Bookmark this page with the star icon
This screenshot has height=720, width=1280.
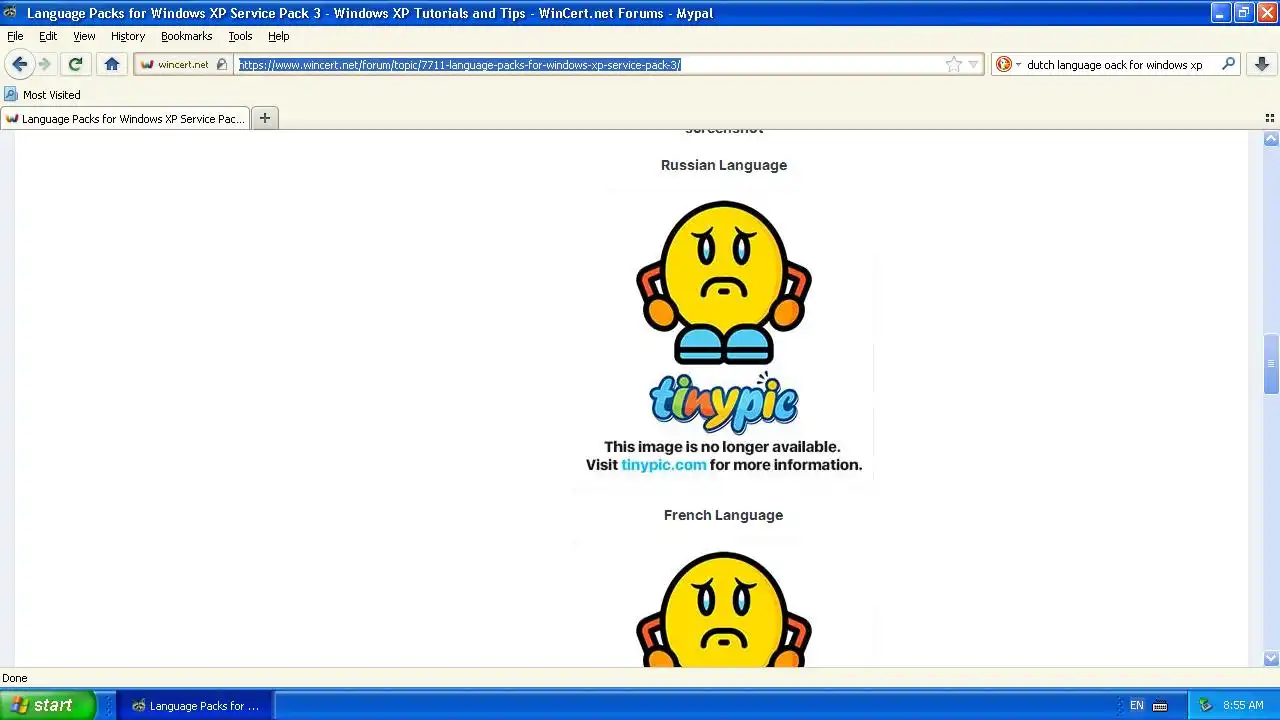pyautogui.click(x=953, y=64)
